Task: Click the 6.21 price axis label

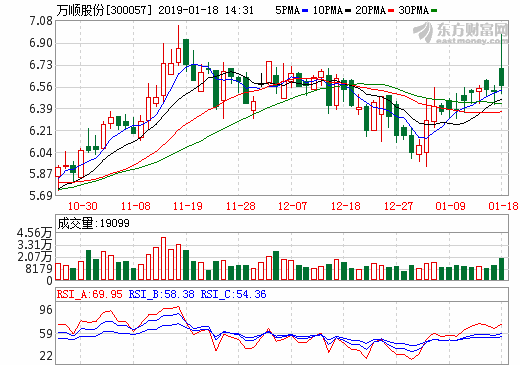Action: 41,131
